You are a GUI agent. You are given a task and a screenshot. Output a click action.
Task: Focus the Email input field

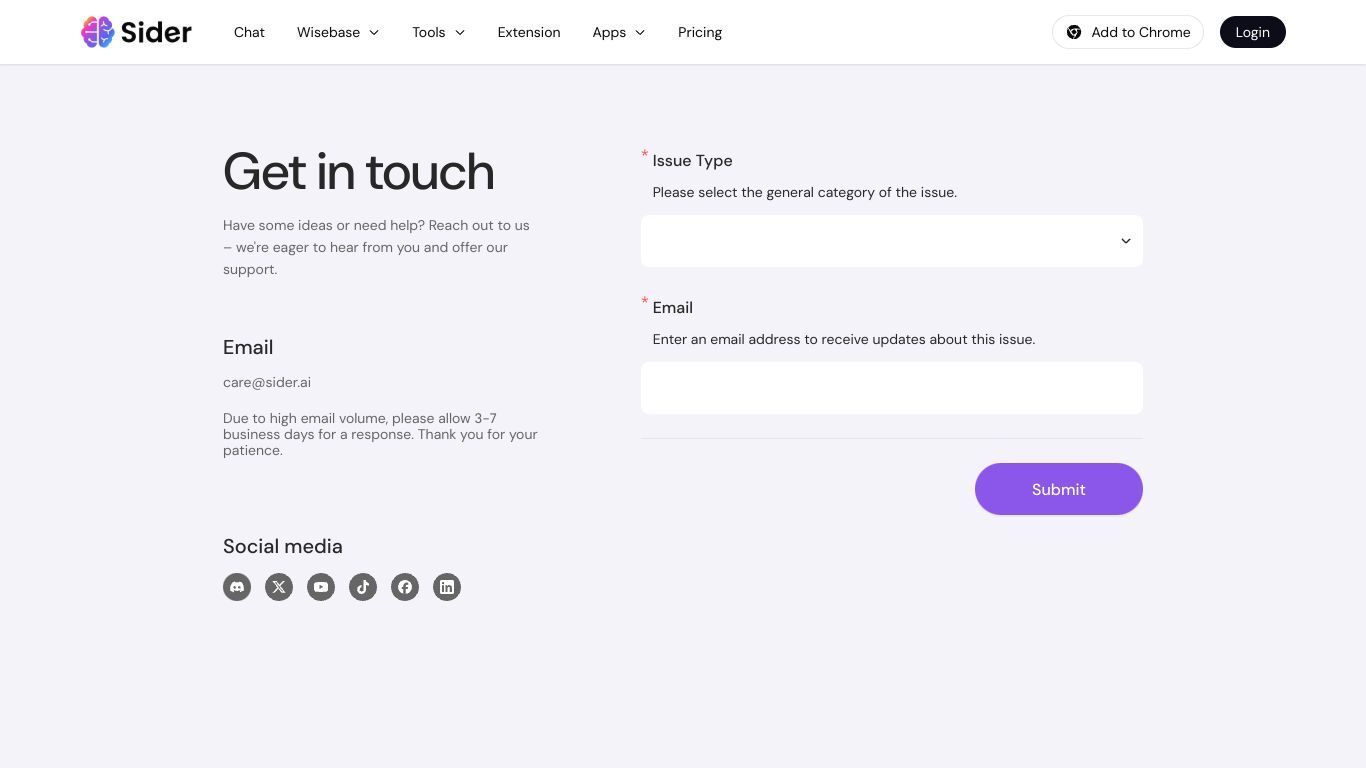(892, 388)
